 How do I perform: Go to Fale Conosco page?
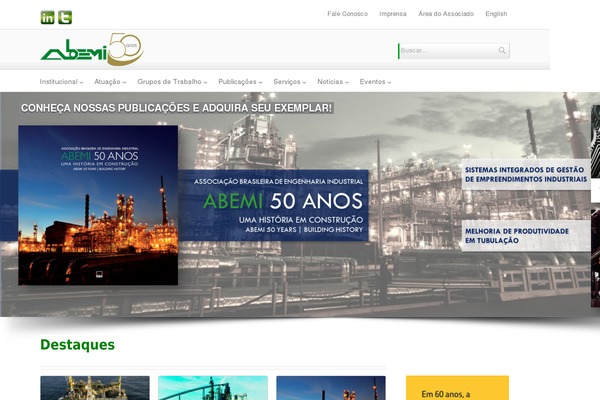(347, 14)
